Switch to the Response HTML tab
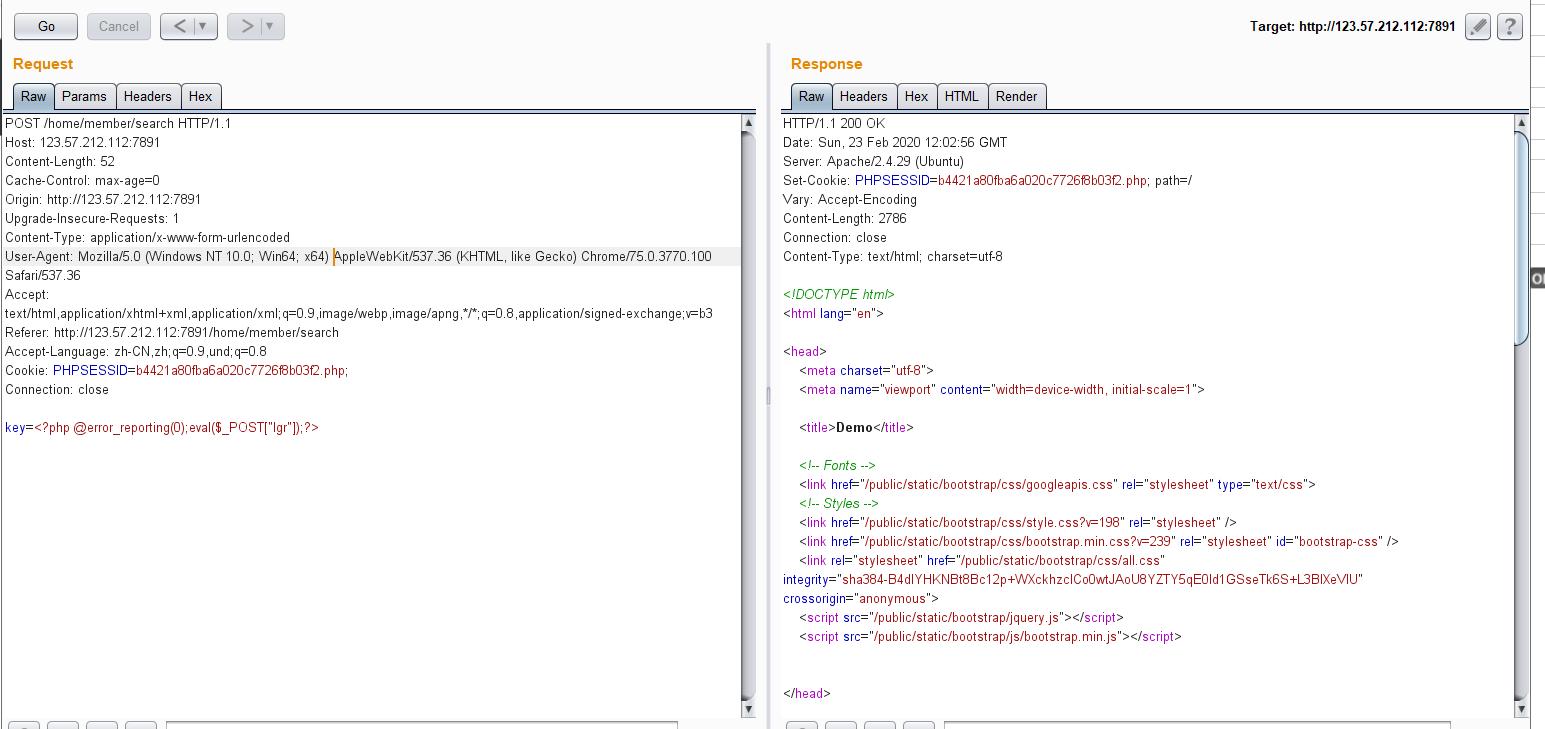Viewport: 1545px width, 729px height. 962,97
